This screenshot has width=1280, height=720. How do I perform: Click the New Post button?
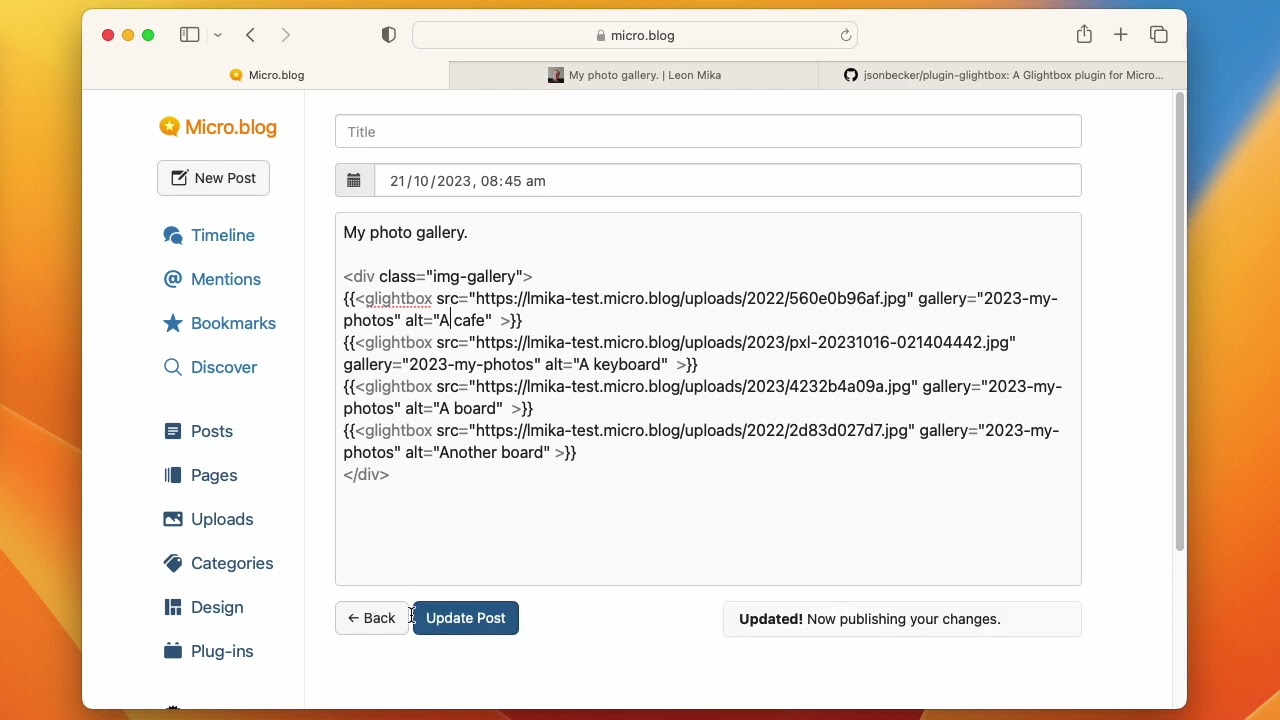(213, 178)
